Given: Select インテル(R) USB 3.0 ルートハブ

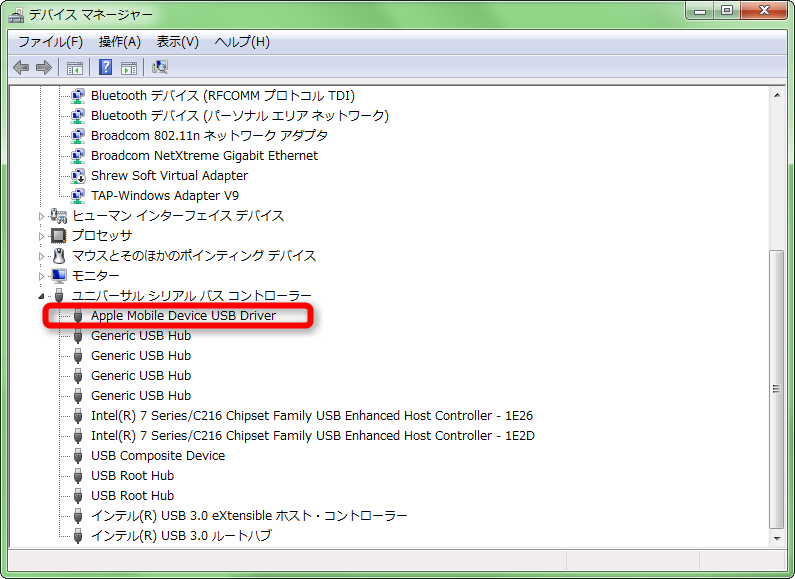Looking at the screenshot, I should click(181, 536).
